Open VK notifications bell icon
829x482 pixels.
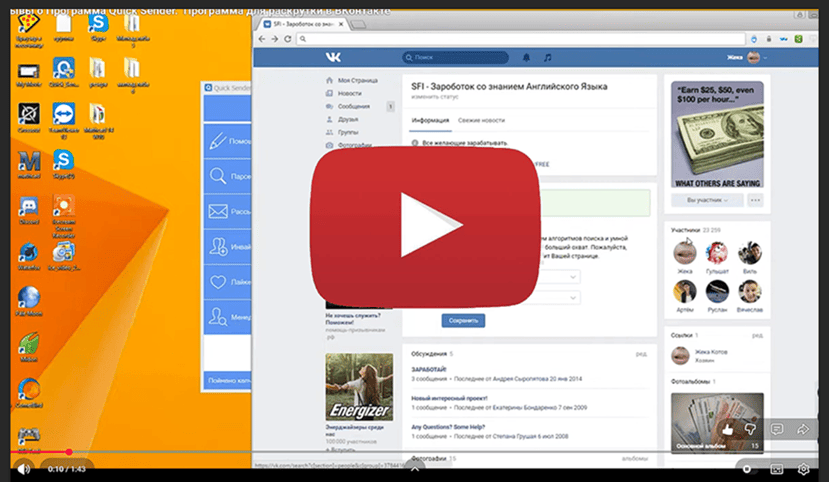(526, 57)
